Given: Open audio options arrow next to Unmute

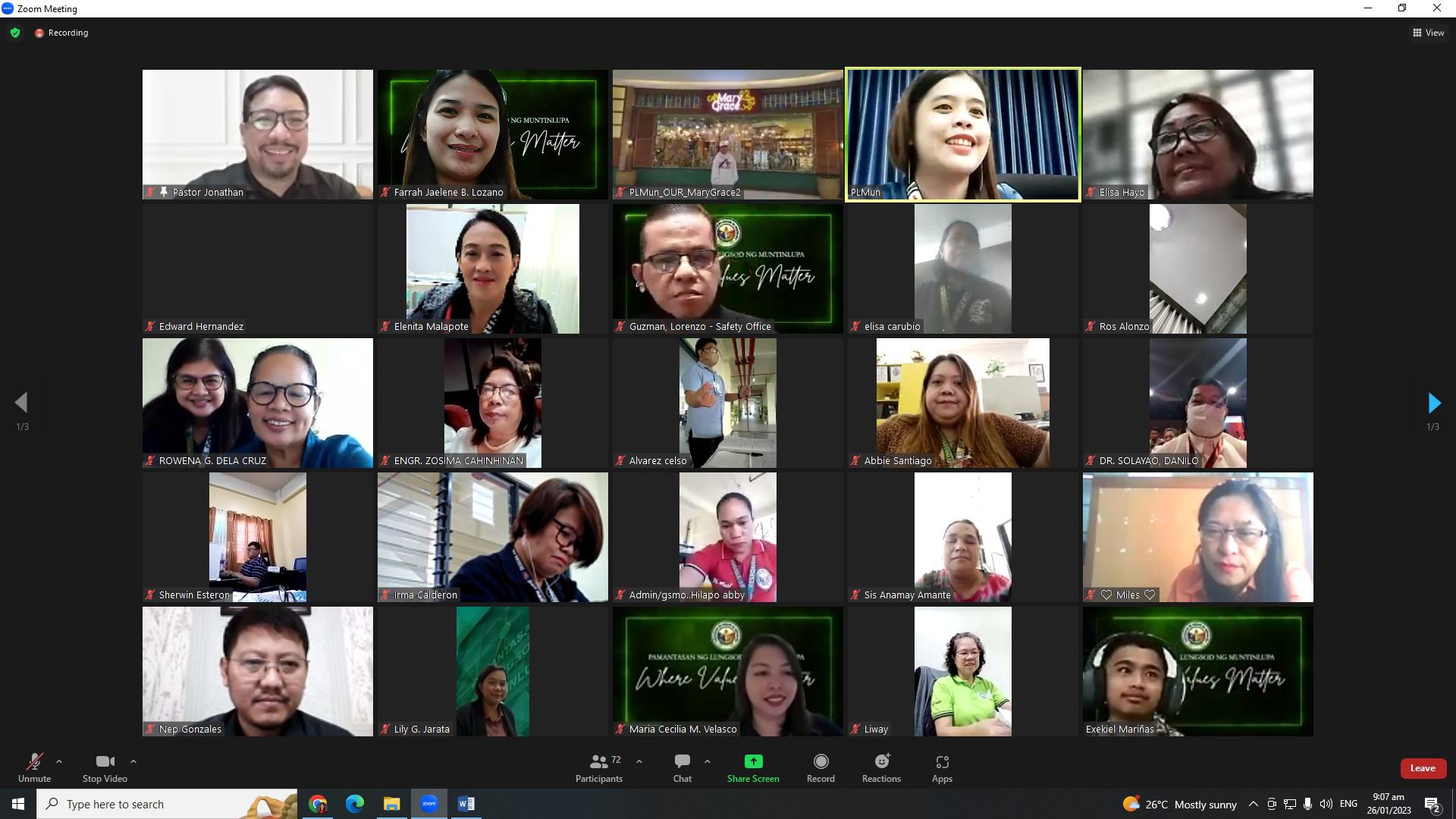Looking at the screenshot, I should 59,761.
